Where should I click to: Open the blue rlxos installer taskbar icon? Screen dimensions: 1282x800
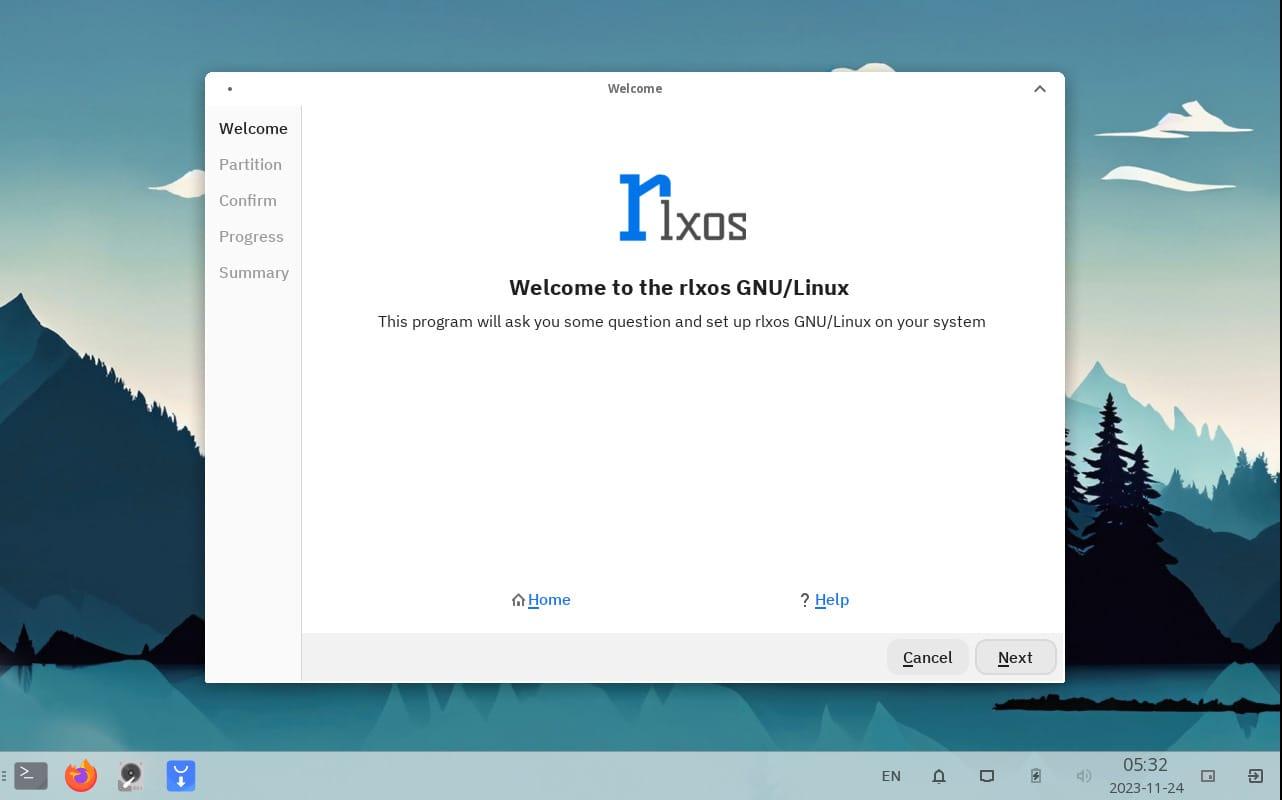coord(180,775)
